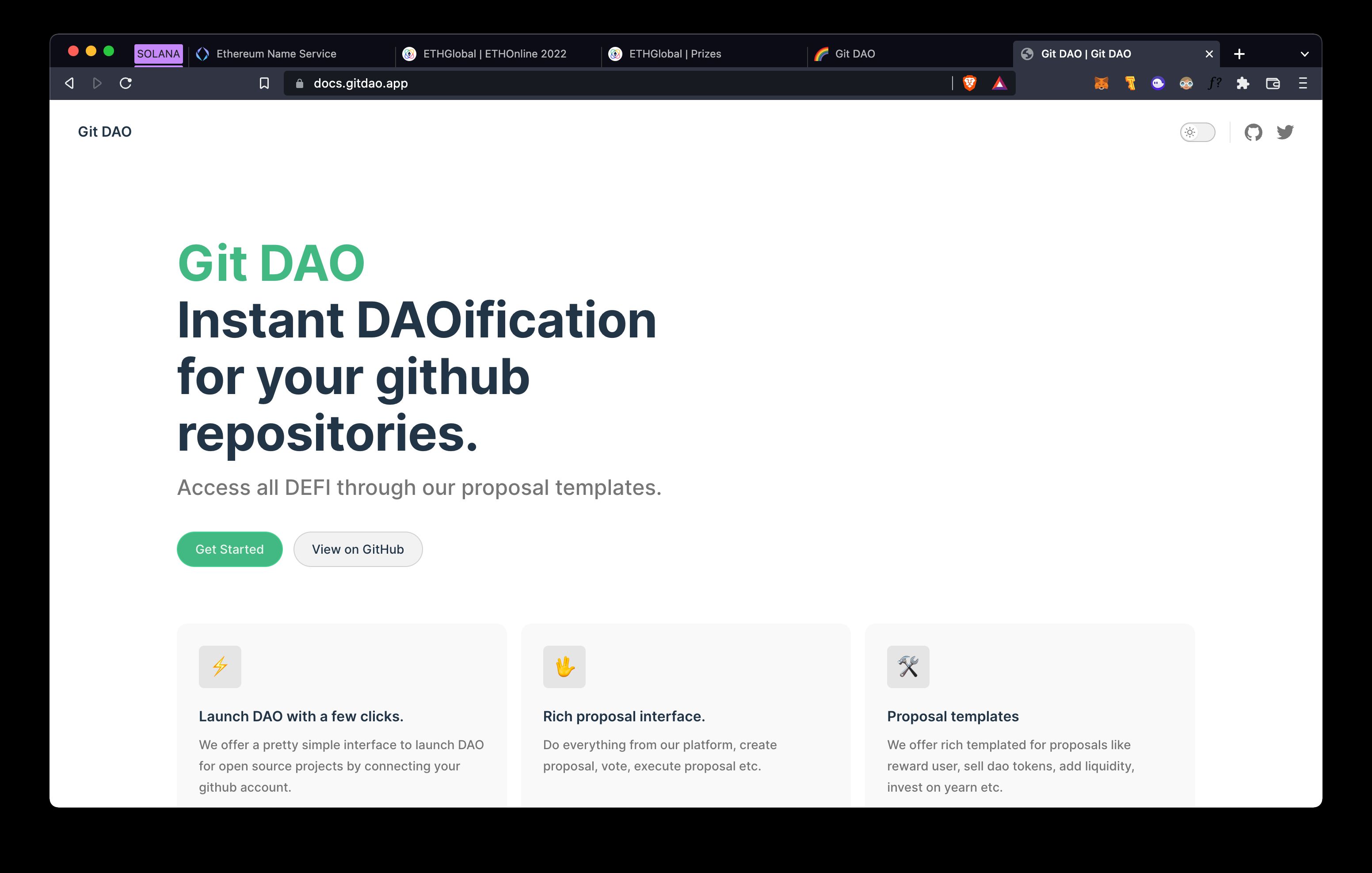Bookmark this page

click(x=264, y=83)
